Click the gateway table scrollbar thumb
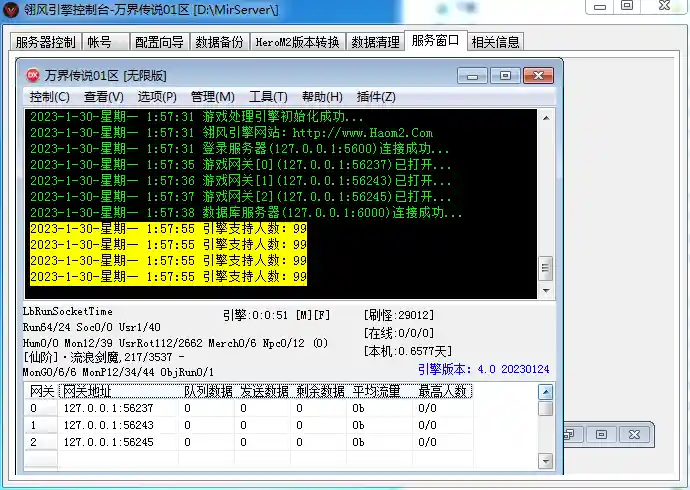Image resolution: width=690 pixels, height=490 pixels. (x=546, y=408)
